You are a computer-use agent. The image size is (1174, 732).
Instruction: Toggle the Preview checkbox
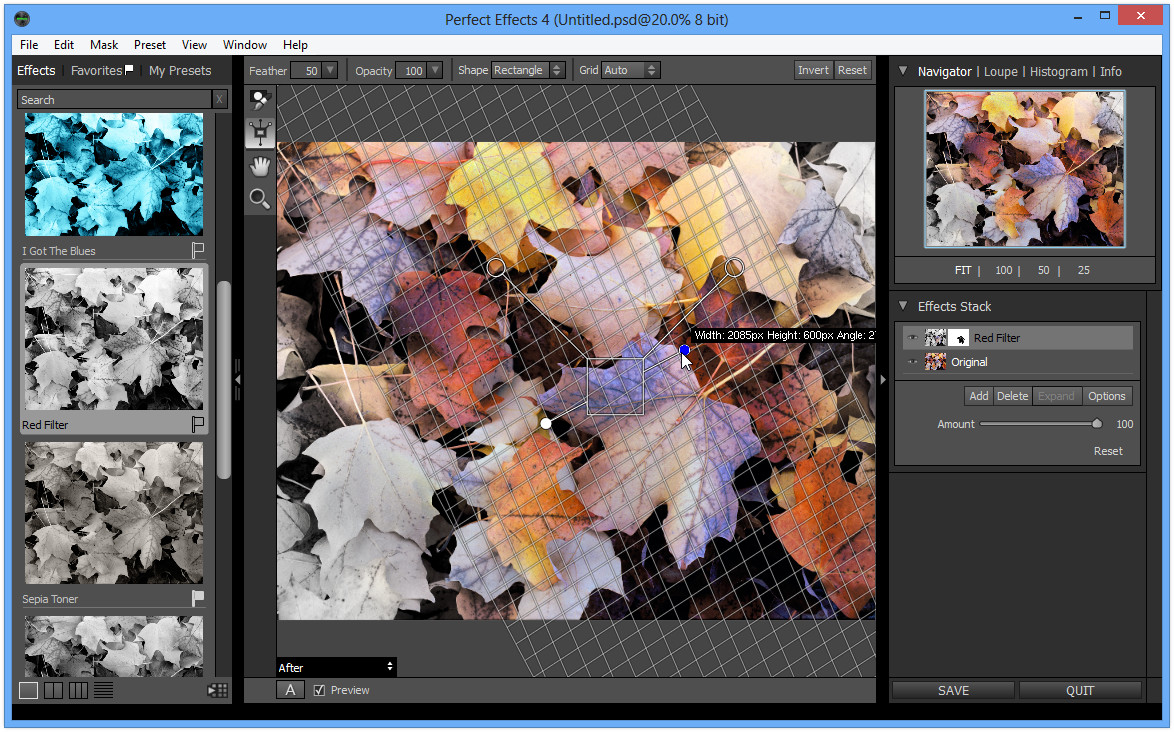coord(320,690)
